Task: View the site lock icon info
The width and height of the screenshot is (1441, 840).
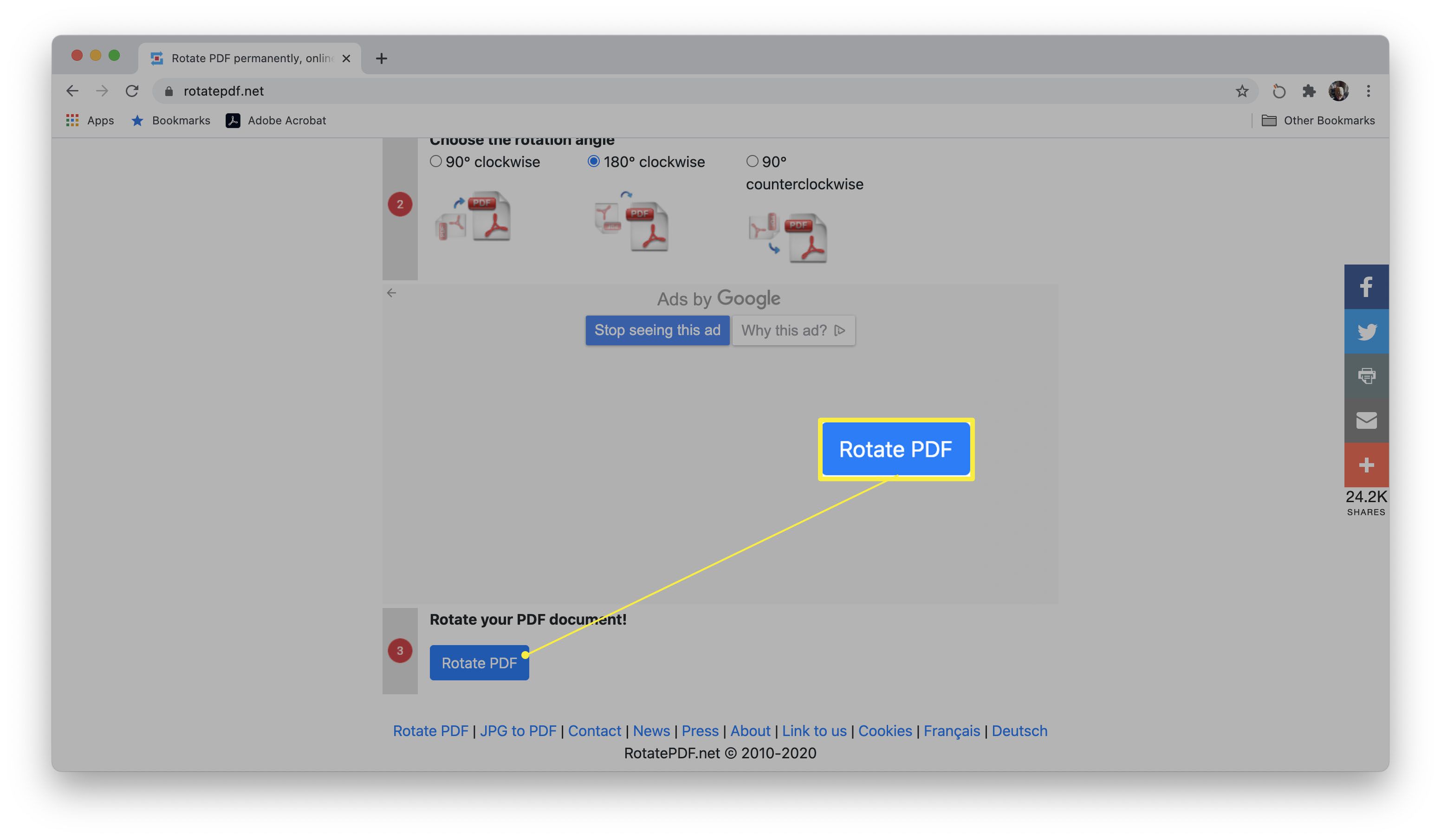Action: [x=169, y=91]
